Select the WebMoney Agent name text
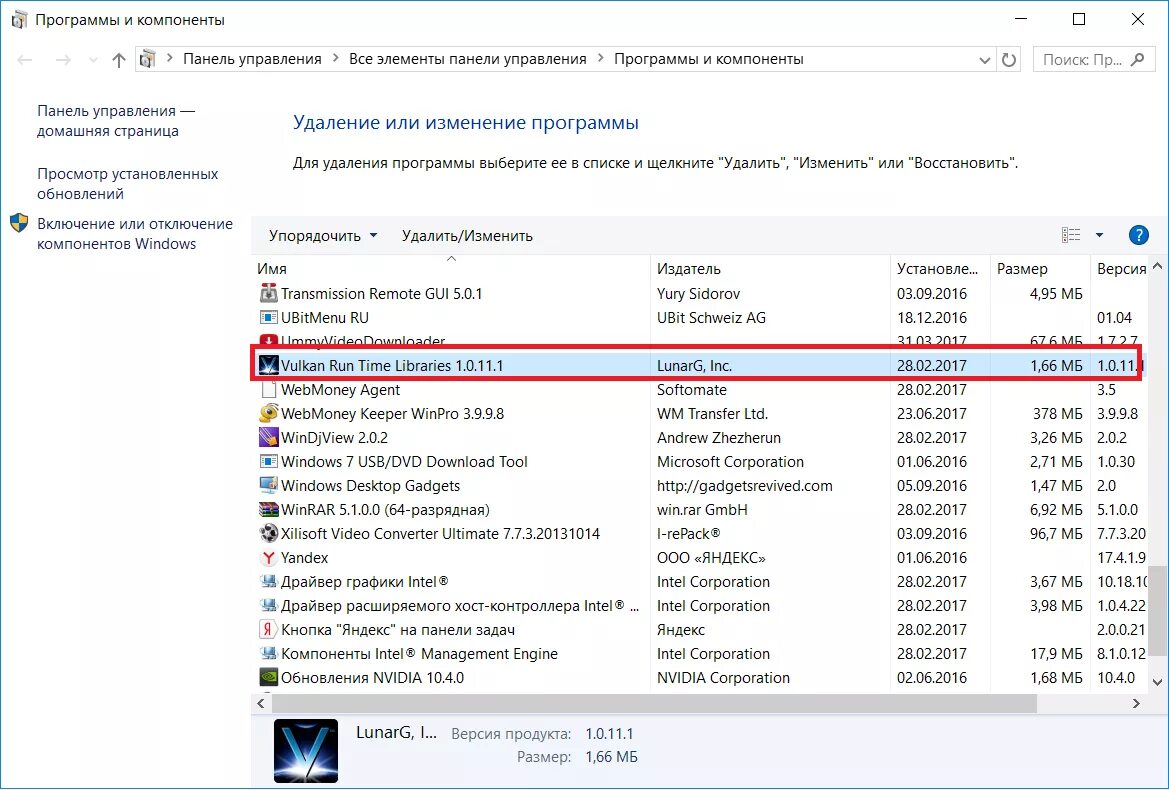The height and width of the screenshot is (790, 1169). 340,390
